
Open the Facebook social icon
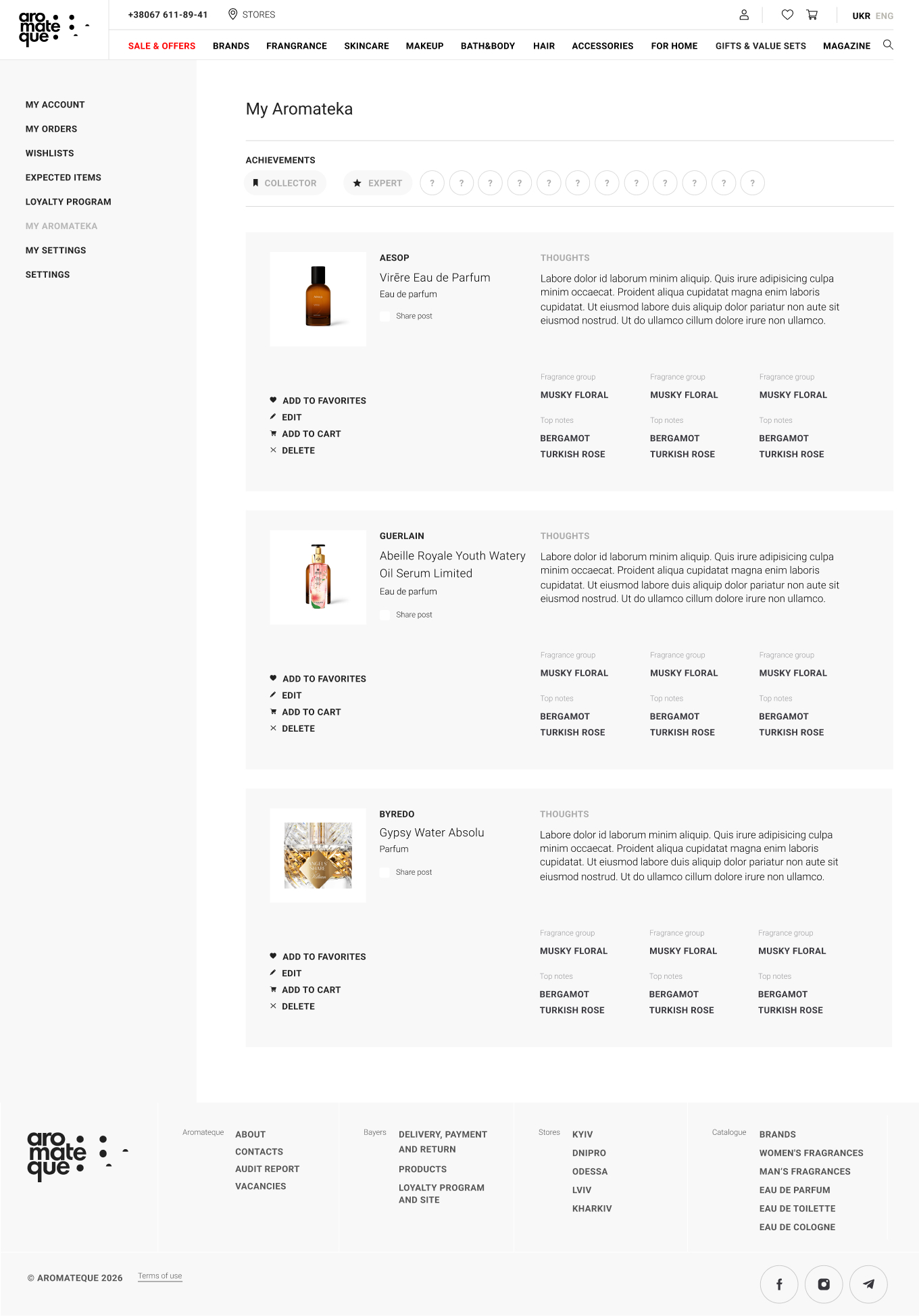[779, 1284]
